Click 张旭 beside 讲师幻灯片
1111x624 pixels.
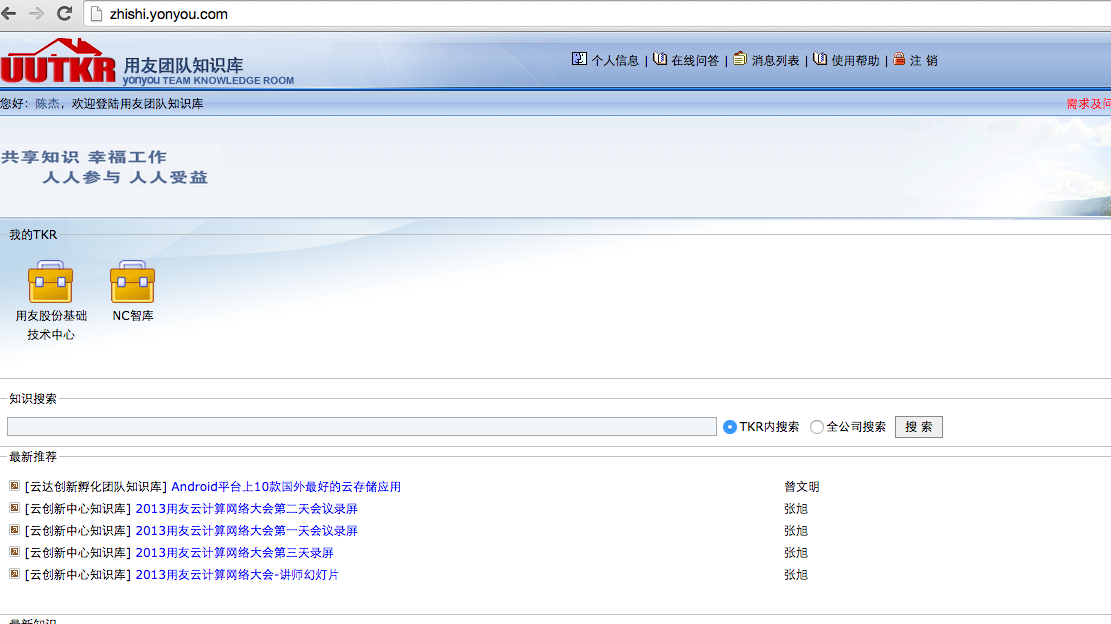796,574
